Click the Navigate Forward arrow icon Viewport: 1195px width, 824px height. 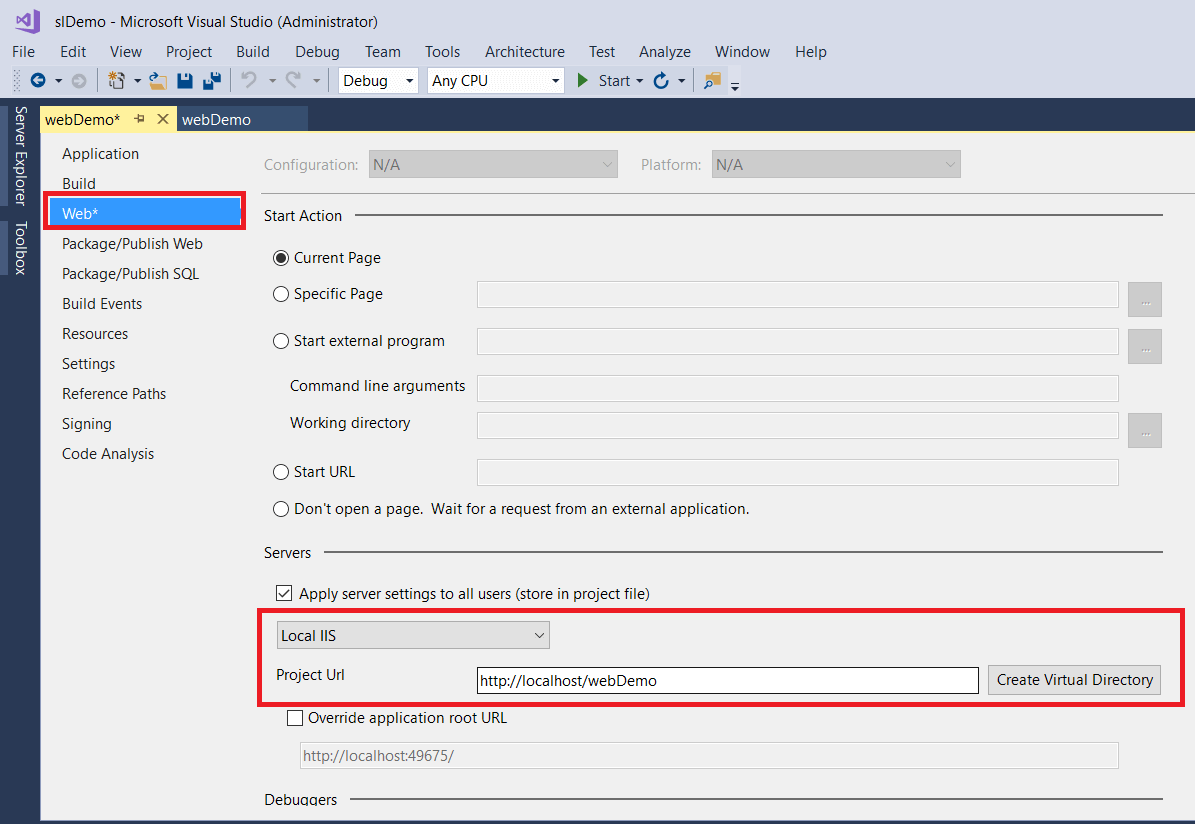coord(78,80)
